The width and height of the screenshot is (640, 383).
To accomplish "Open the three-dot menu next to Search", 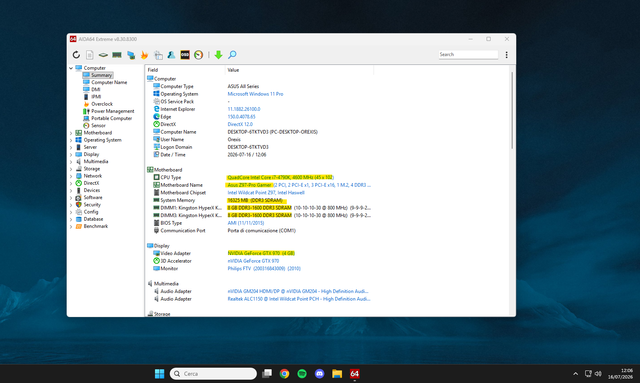I will point(507,55).
